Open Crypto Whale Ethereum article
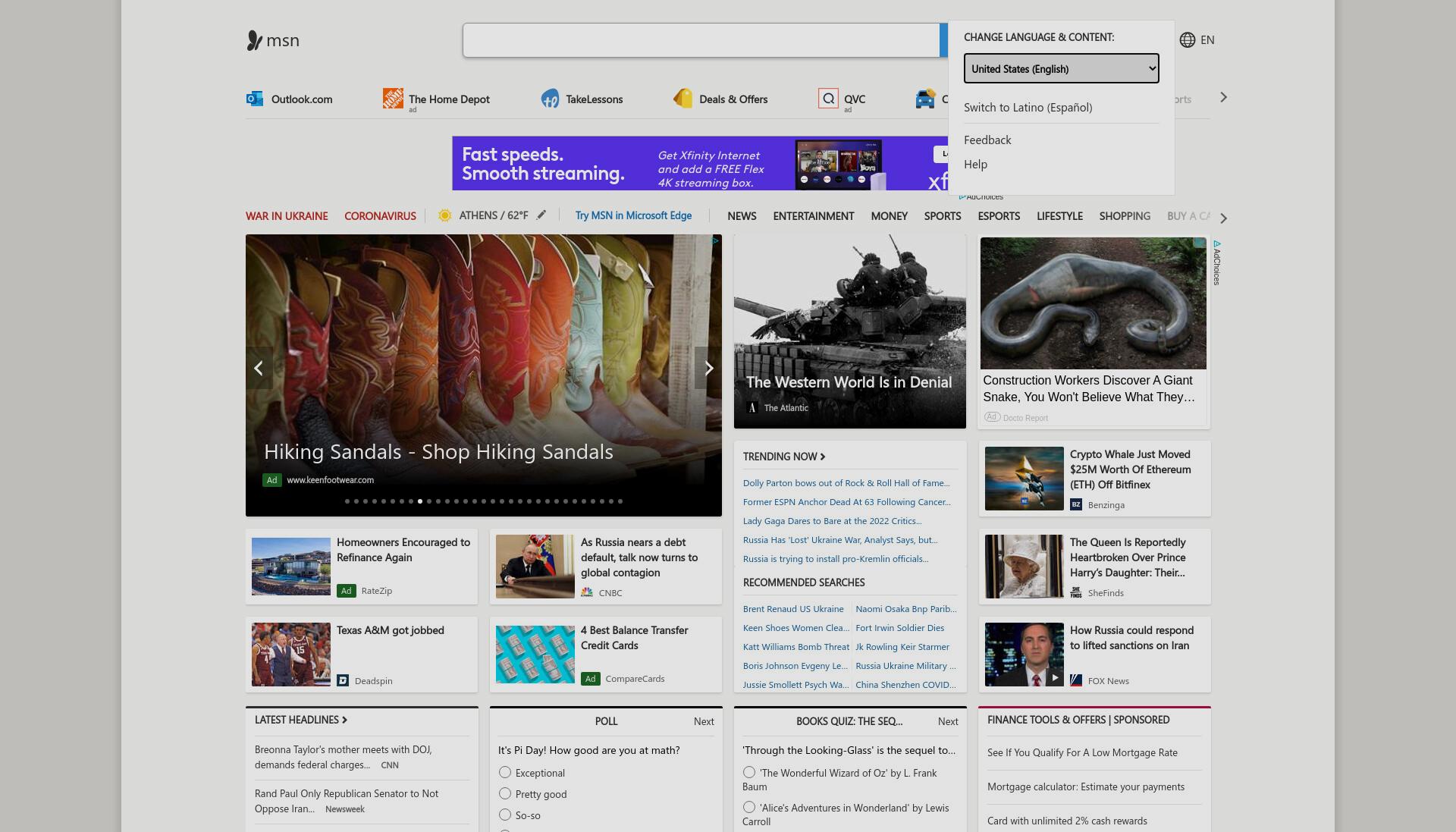 [x=1131, y=469]
